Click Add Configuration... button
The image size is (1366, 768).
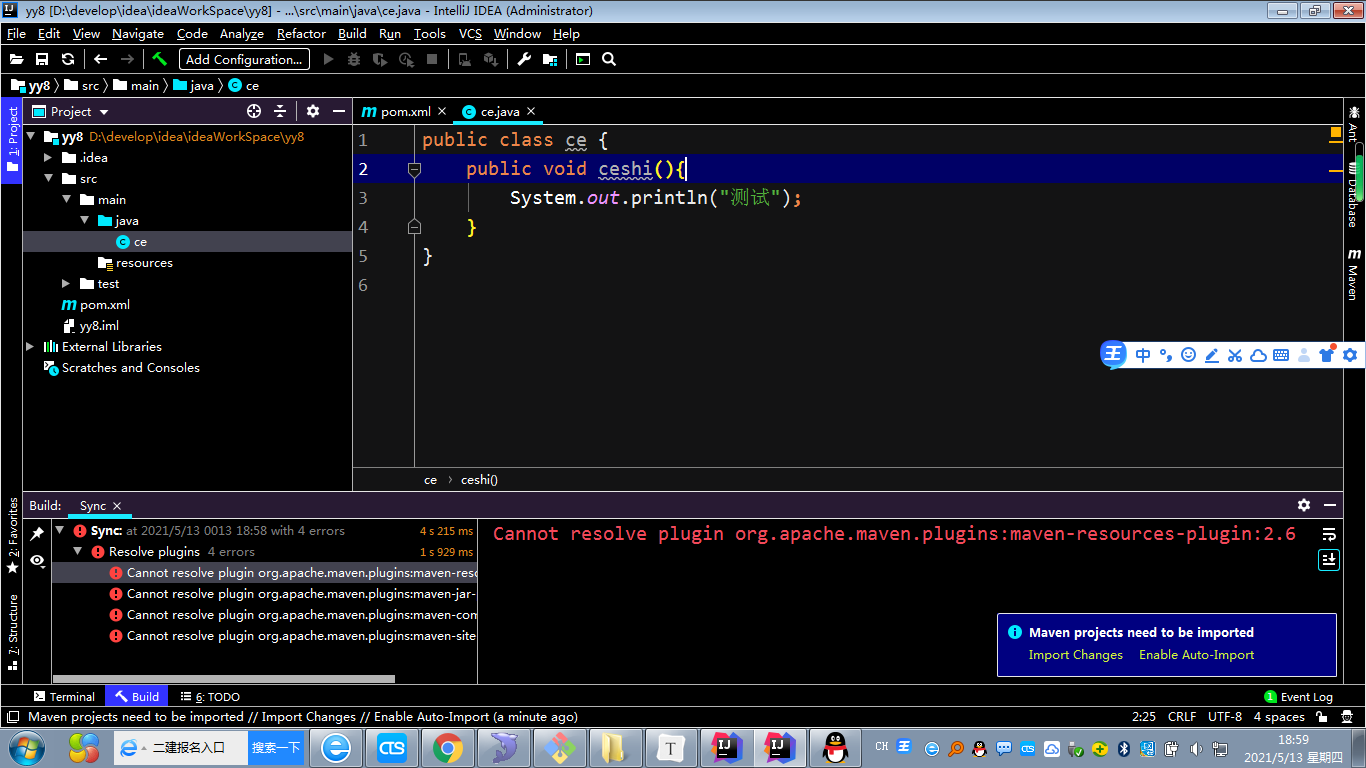click(244, 59)
